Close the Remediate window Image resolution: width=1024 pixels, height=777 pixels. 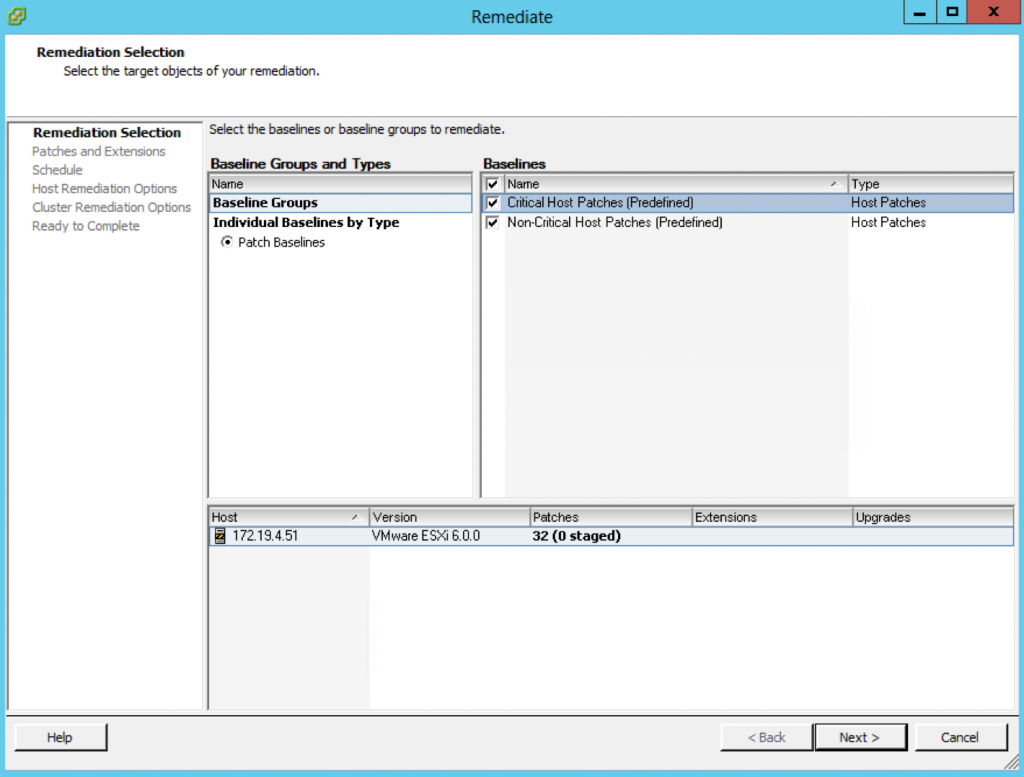993,12
